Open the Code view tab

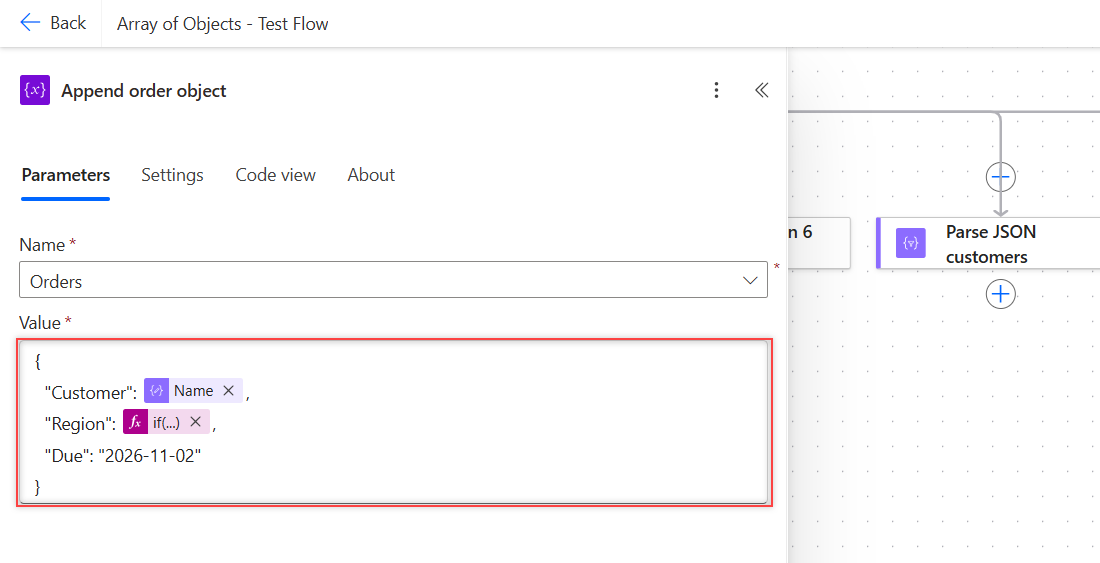276,175
